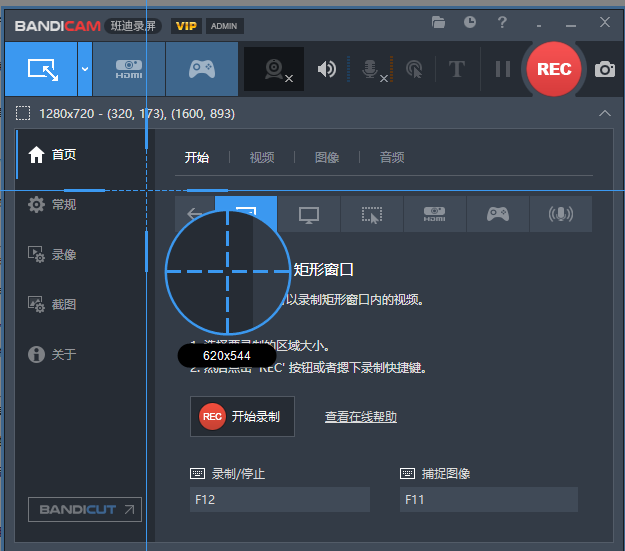Click the 录制/停止 hotkey field showing F12
The height and width of the screenshot is (551, 625).
pyautogui.click(x=280, y=499)
